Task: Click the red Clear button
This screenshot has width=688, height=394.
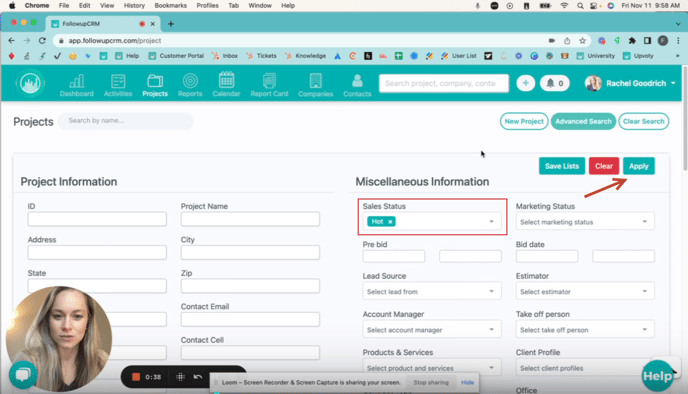Action: coord(604,166)
